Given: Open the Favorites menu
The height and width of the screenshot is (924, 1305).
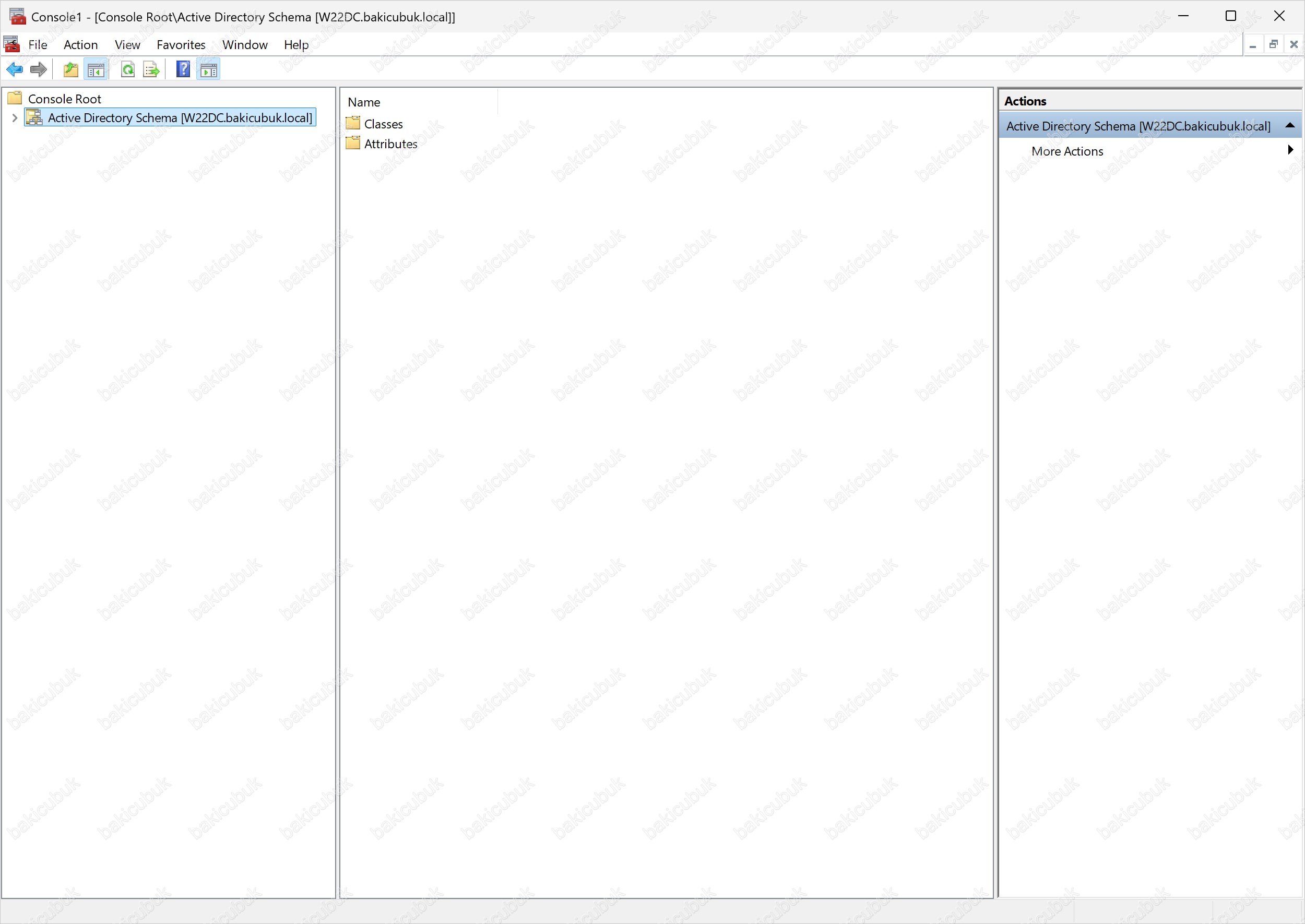Looking at the screenshot, I should 181,45.
